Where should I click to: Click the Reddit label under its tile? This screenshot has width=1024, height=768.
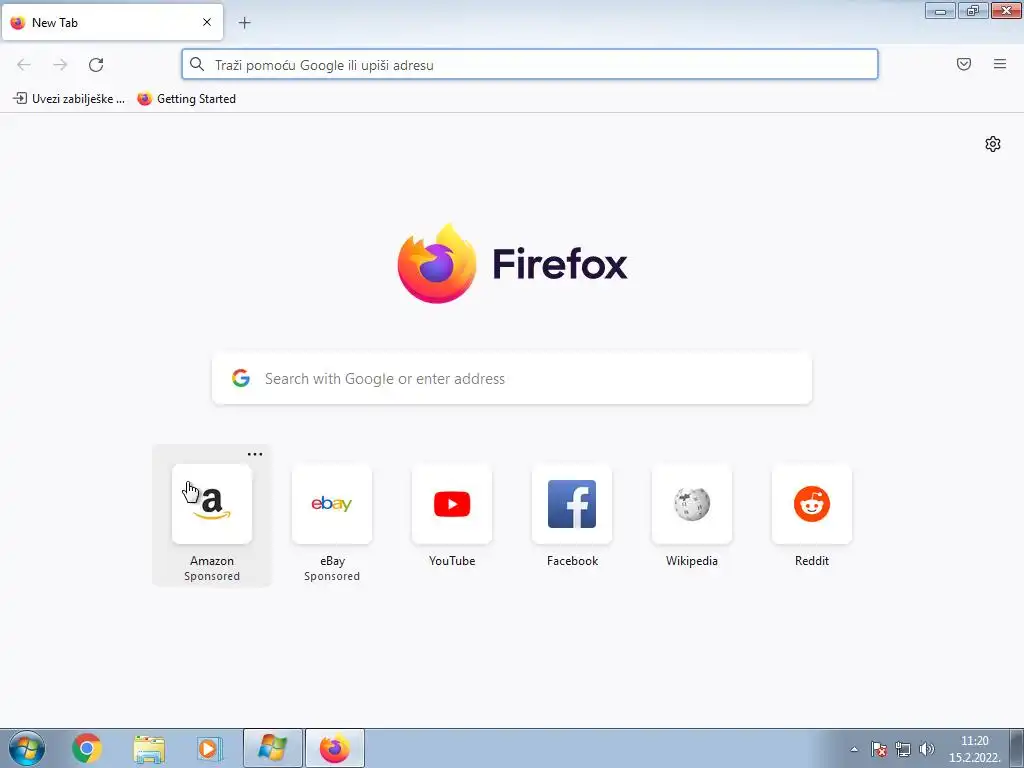812,560
